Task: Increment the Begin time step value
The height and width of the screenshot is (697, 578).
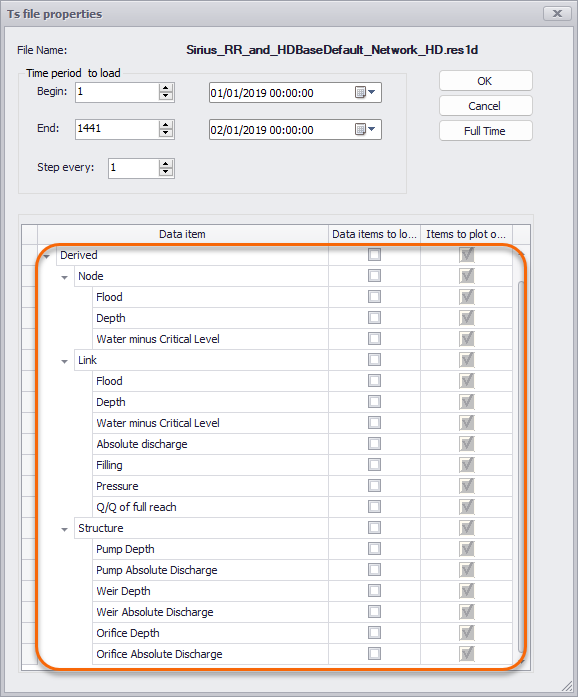Action: tap(166, 88)
